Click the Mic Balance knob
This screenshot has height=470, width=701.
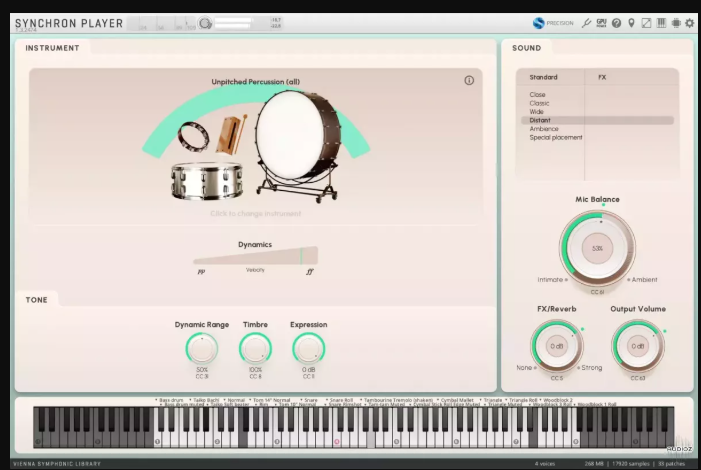tap(597, 248)
